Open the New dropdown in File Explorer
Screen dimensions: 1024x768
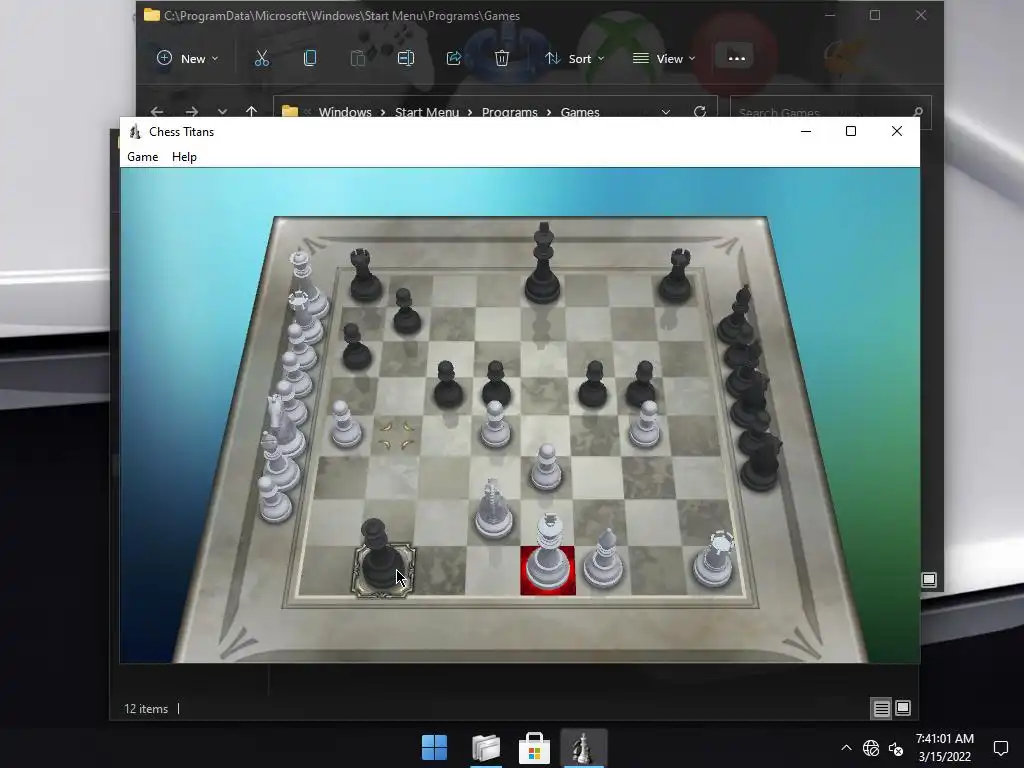click(187, 59)
